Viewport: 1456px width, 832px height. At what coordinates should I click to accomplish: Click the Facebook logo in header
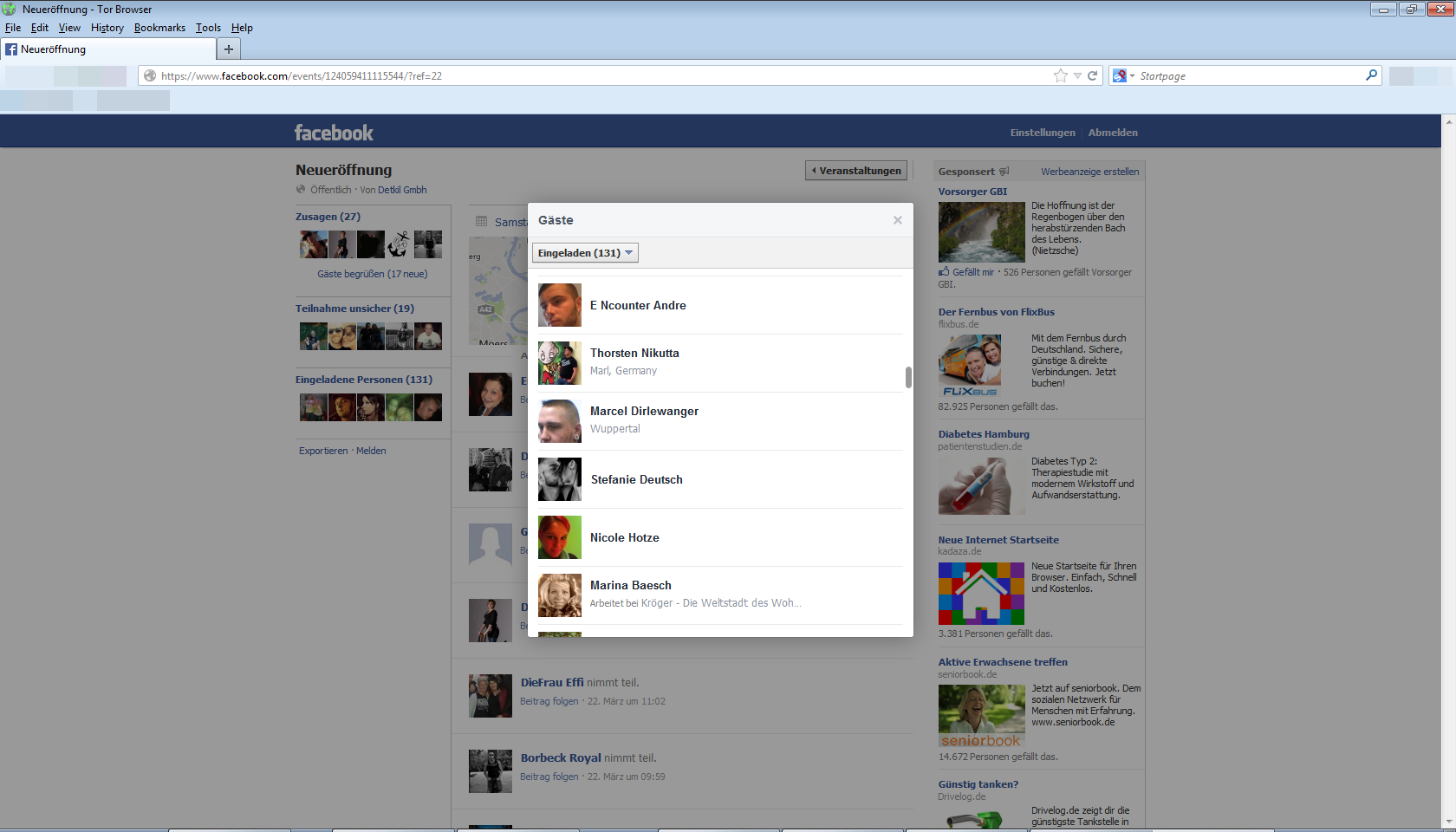(334, 133)
